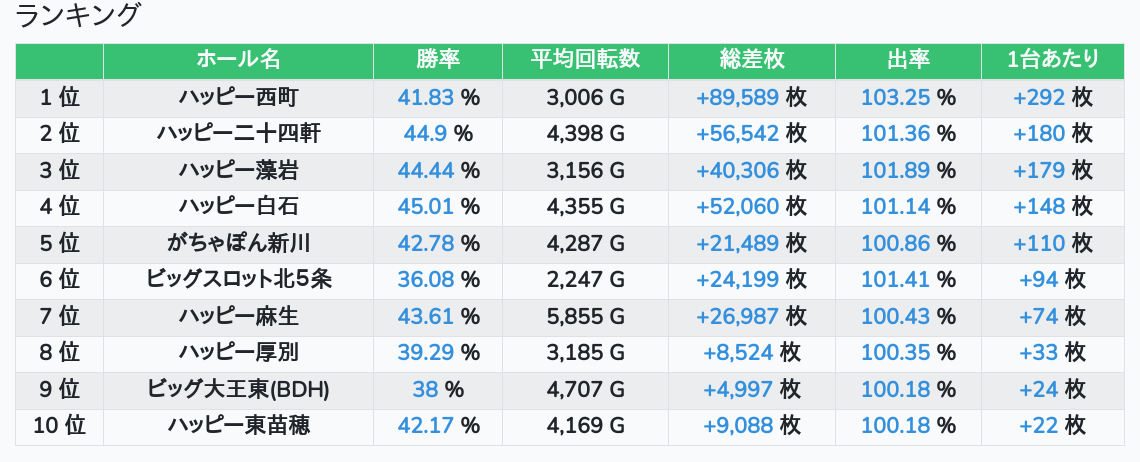Click the 1台あたり column header
This screenshot has height=462, width=1140.
[x=1053, y=60]
